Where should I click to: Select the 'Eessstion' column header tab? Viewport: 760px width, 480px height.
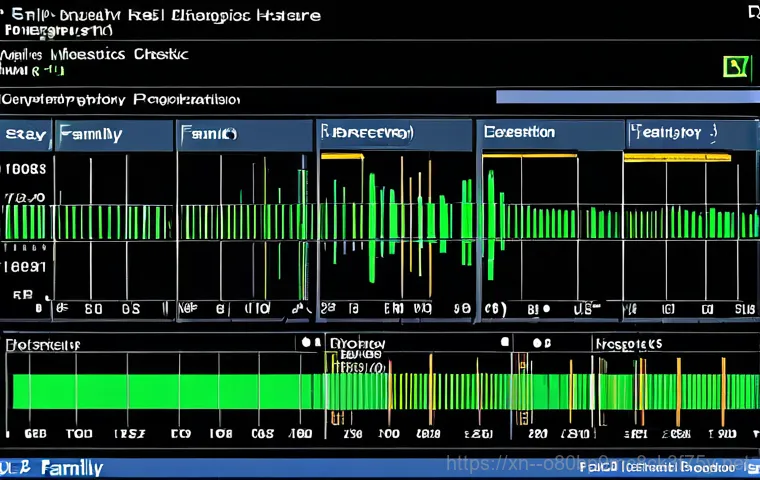point(550,133)
